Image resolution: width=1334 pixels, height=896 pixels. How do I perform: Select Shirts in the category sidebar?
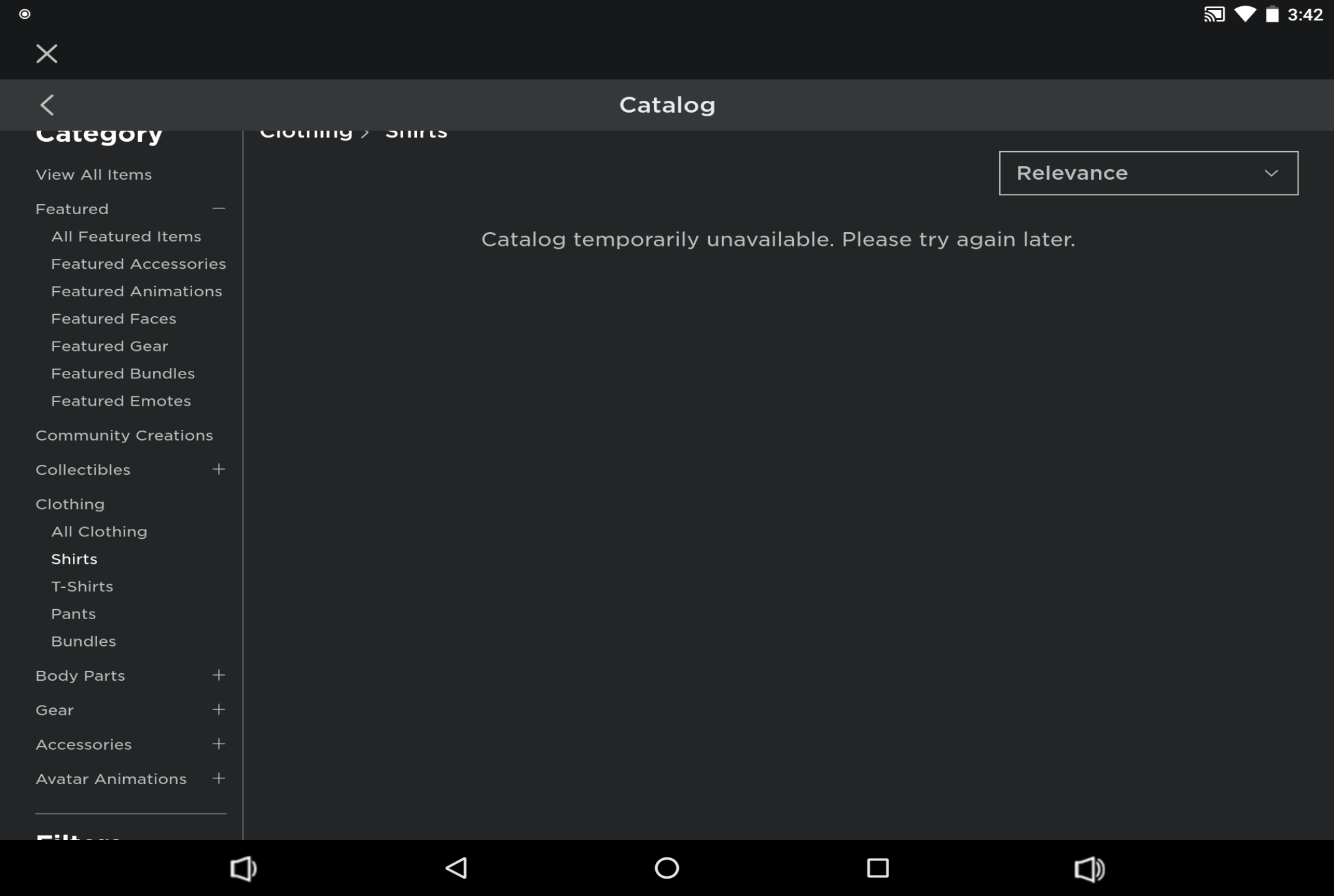point(74,559)
